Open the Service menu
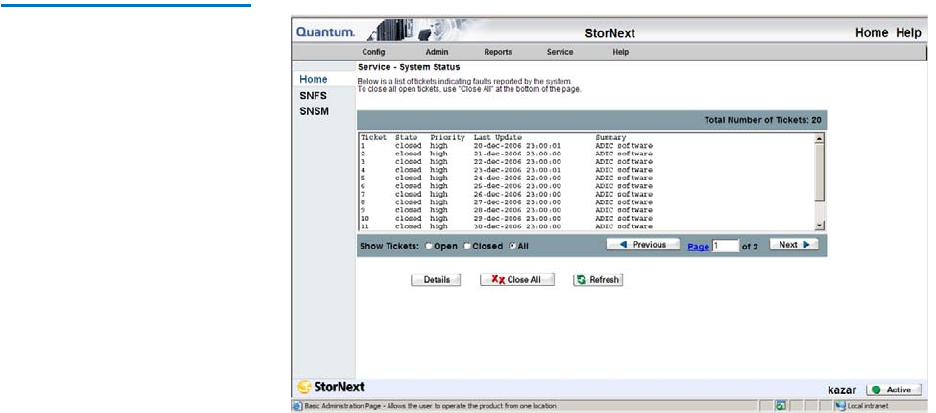Viewport: 936px width, 413px height. (560, 53)
